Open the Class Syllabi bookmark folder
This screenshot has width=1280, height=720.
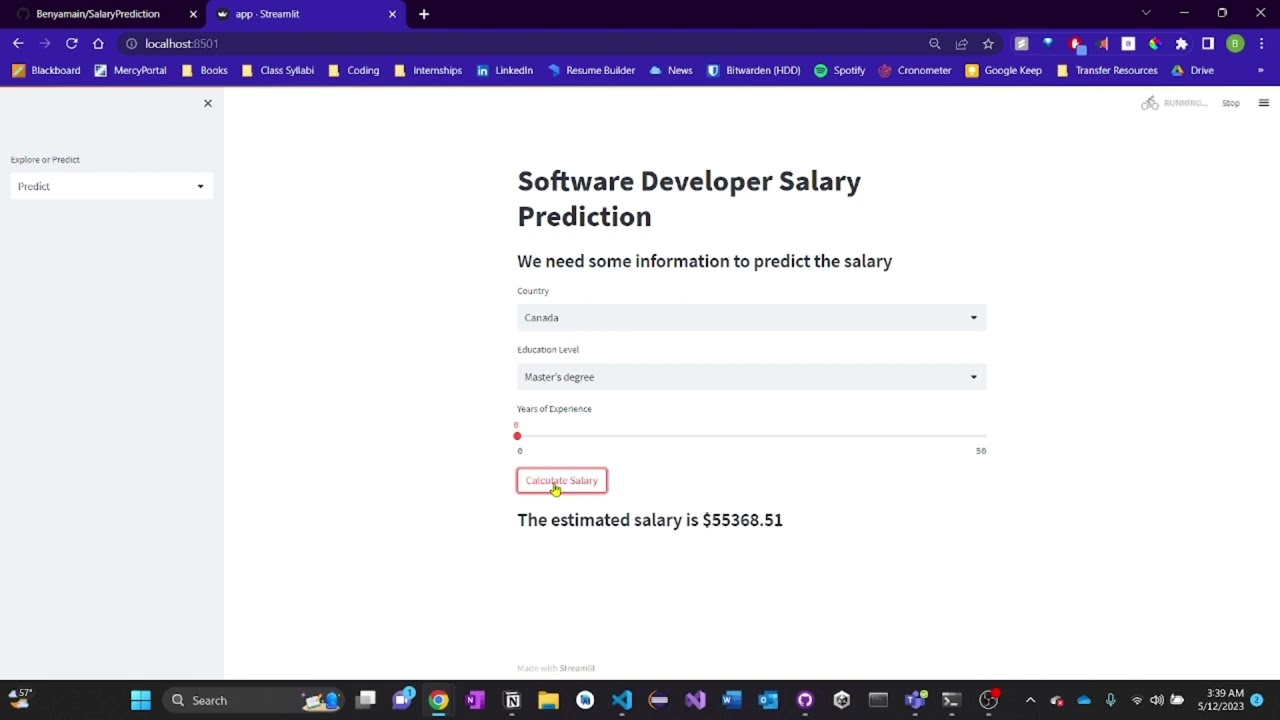tap(278, 71)
